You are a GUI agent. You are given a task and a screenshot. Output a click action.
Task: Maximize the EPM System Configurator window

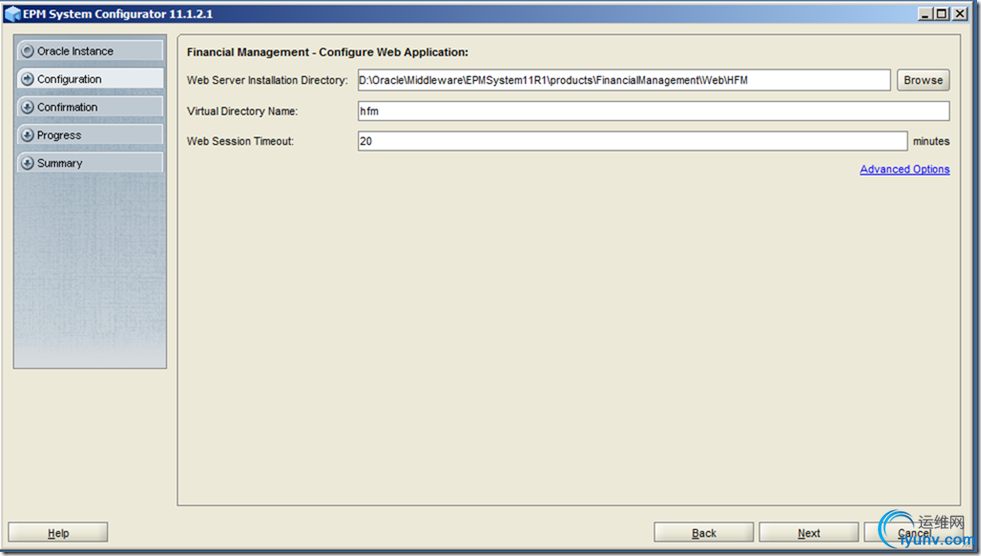click(x=942, y=14)
